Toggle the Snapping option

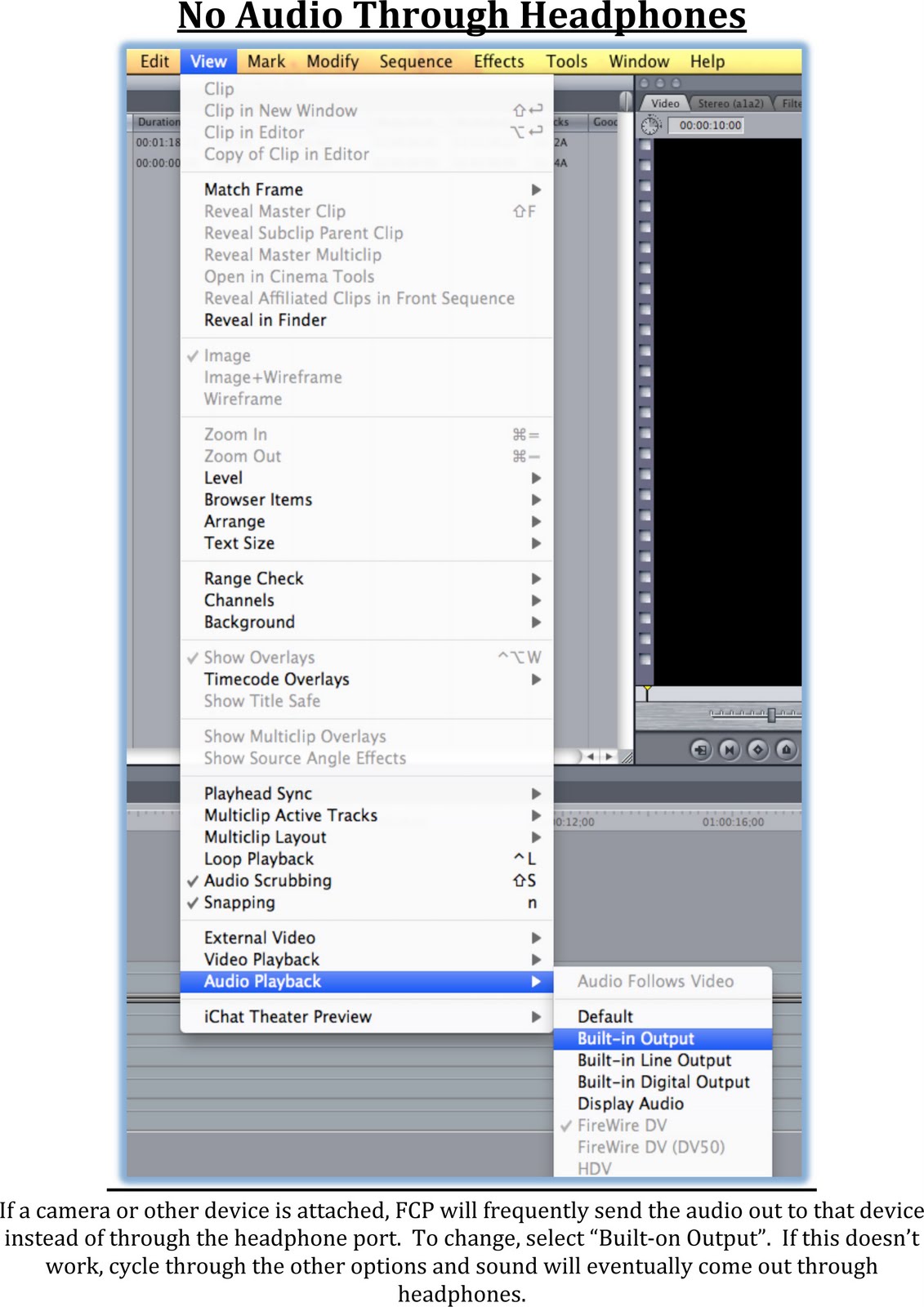click(x=366, y=903)
